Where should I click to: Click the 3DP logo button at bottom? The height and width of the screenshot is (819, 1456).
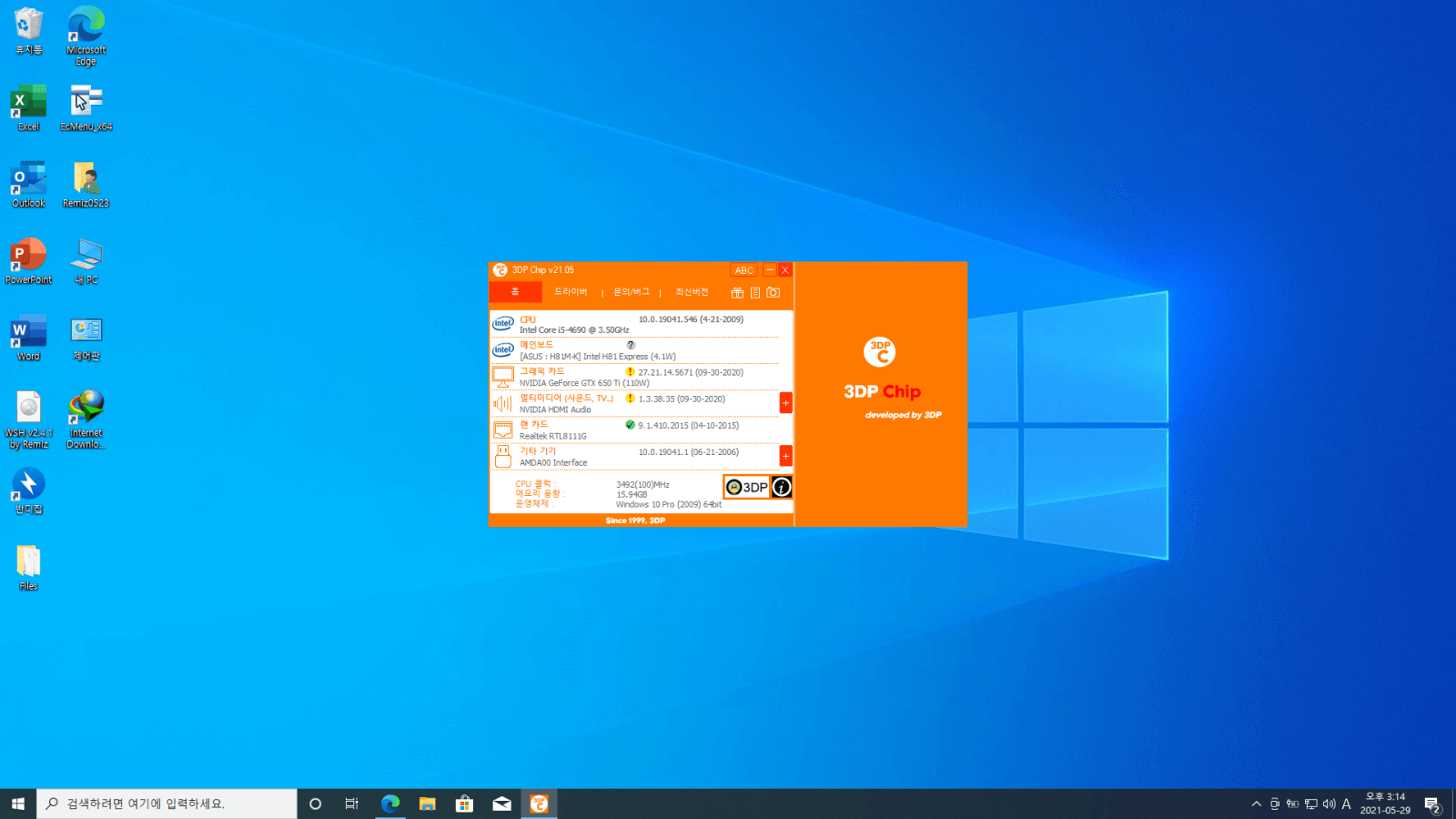[747, 487]
